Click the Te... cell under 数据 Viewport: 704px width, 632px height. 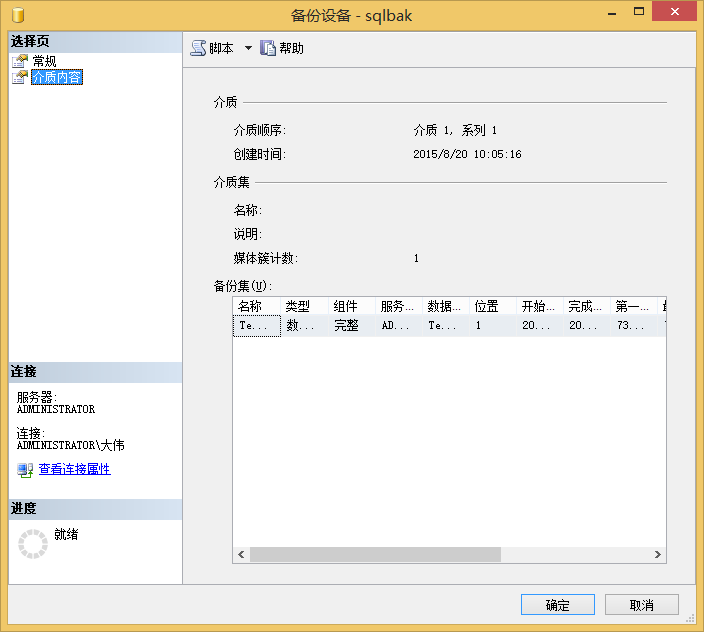(x=446, y=325)
